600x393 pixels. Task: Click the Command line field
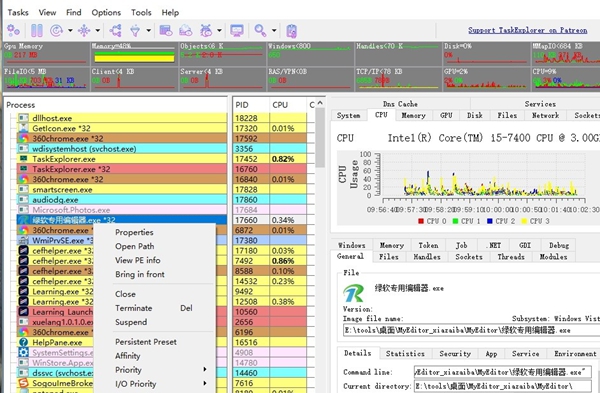coord(502,372)
